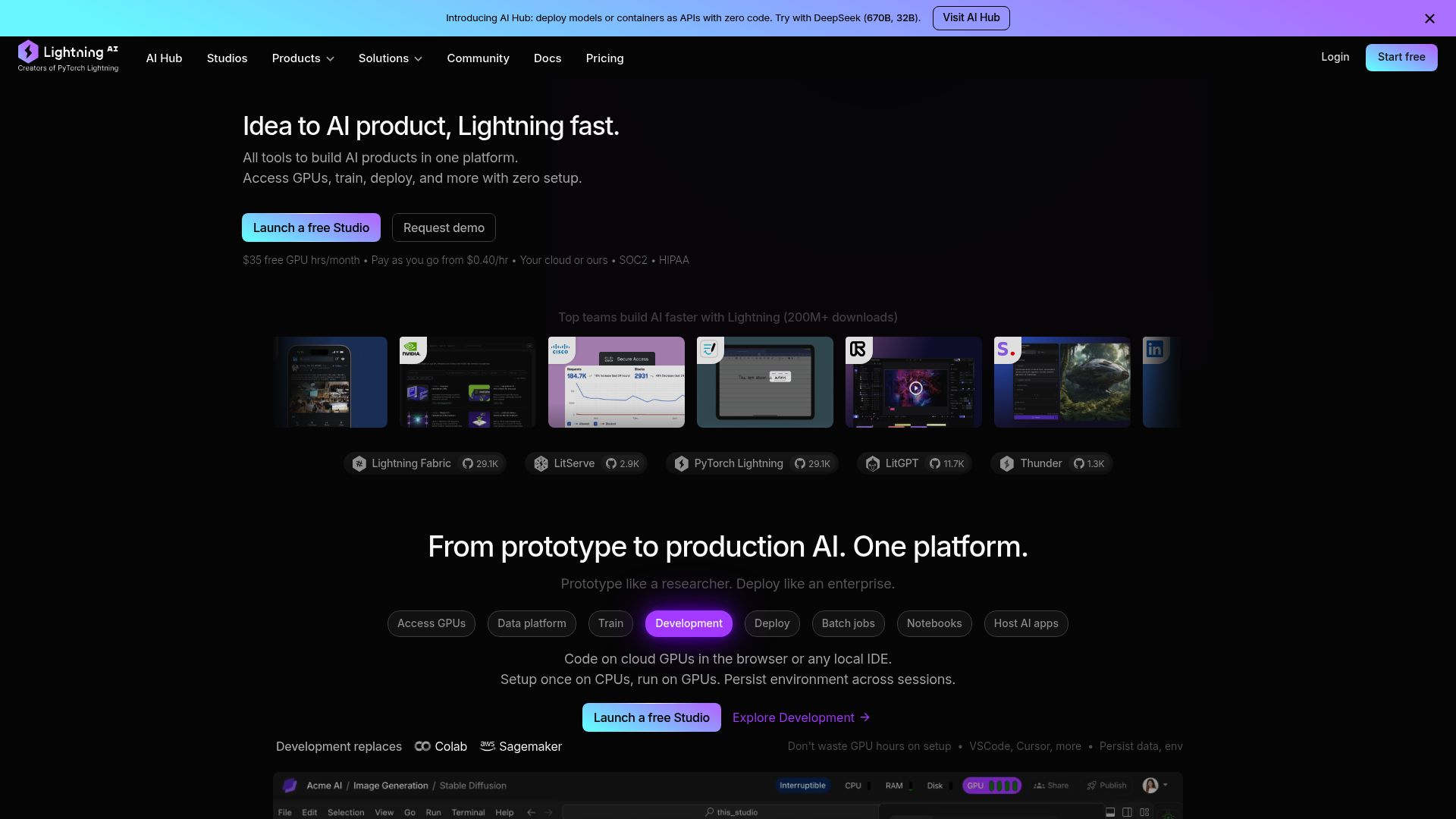Click the GPU usage indicator

pyautogui.click(x=992, y=786)
